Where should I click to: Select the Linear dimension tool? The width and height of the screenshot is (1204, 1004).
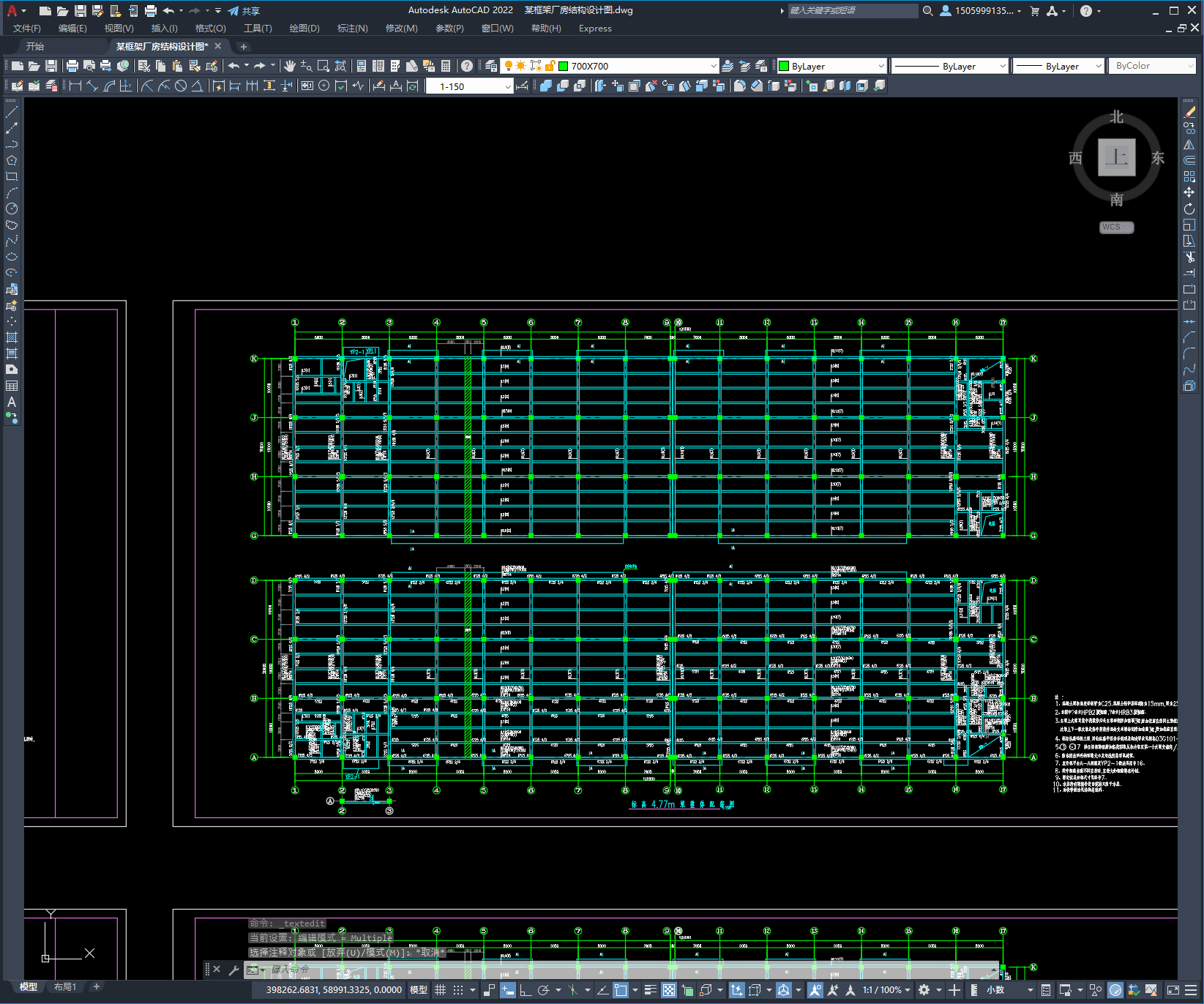[x=75, y=86]
